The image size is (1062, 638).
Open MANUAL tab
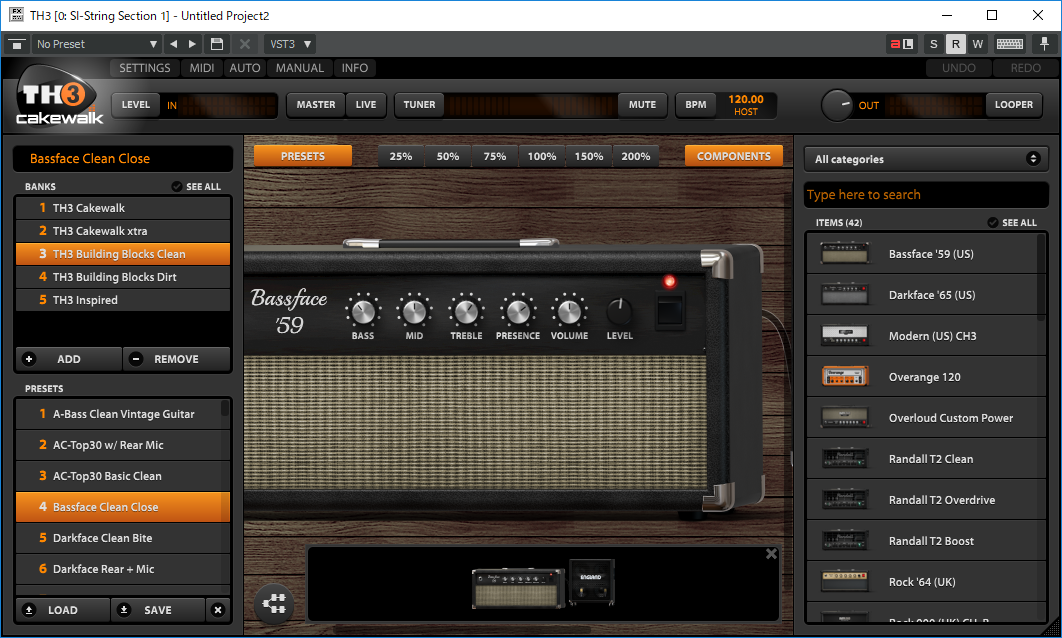299,68
